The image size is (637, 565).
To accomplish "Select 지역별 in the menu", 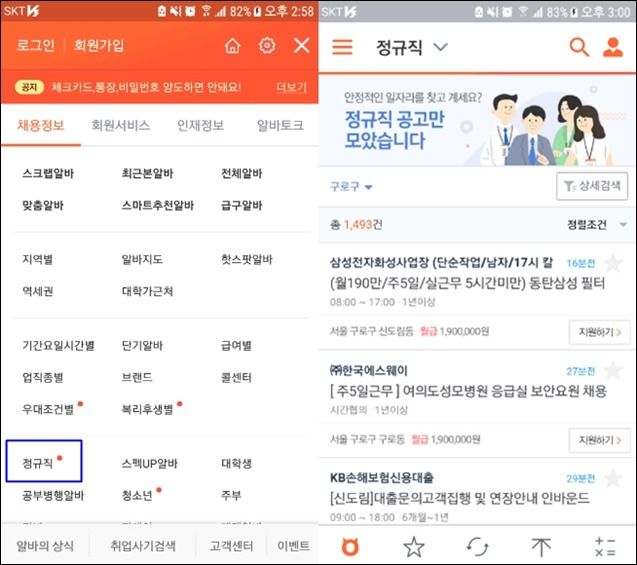I will [37, 259].
